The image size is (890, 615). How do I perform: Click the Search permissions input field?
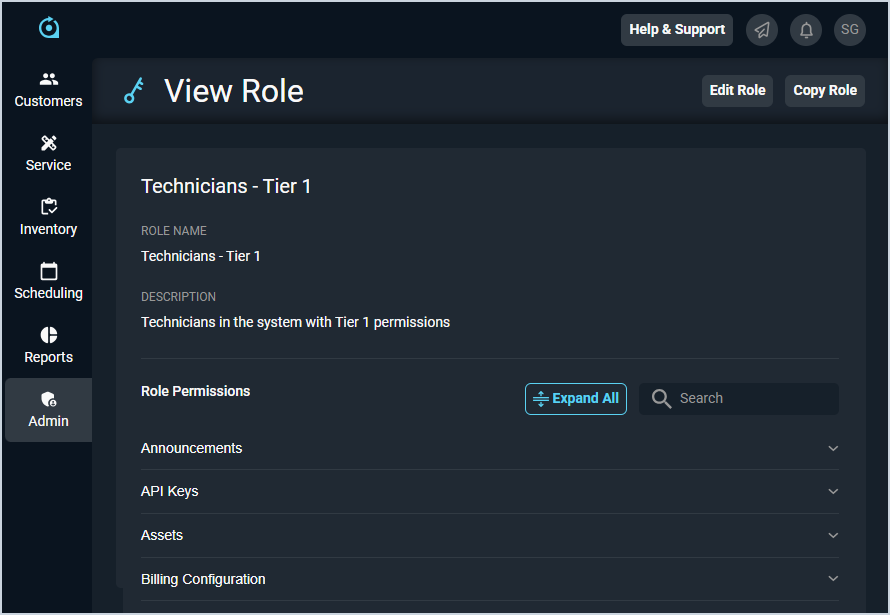pyautogui.click(x=738, y=399)
